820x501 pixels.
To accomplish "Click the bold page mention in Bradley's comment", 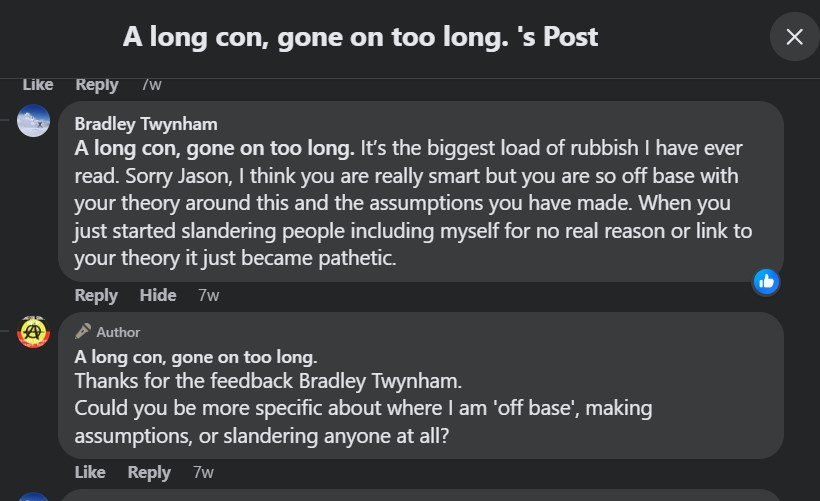I will point(214,148).
